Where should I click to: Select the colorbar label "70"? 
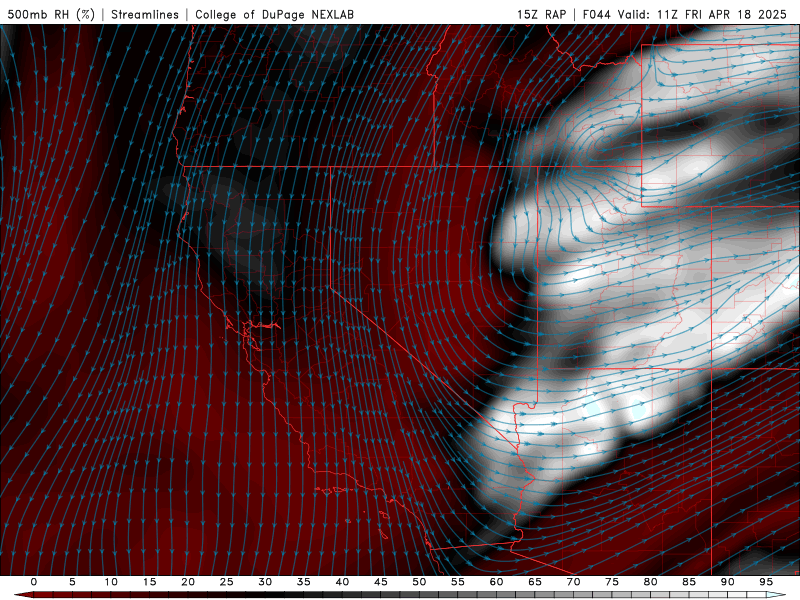point(573,582)
